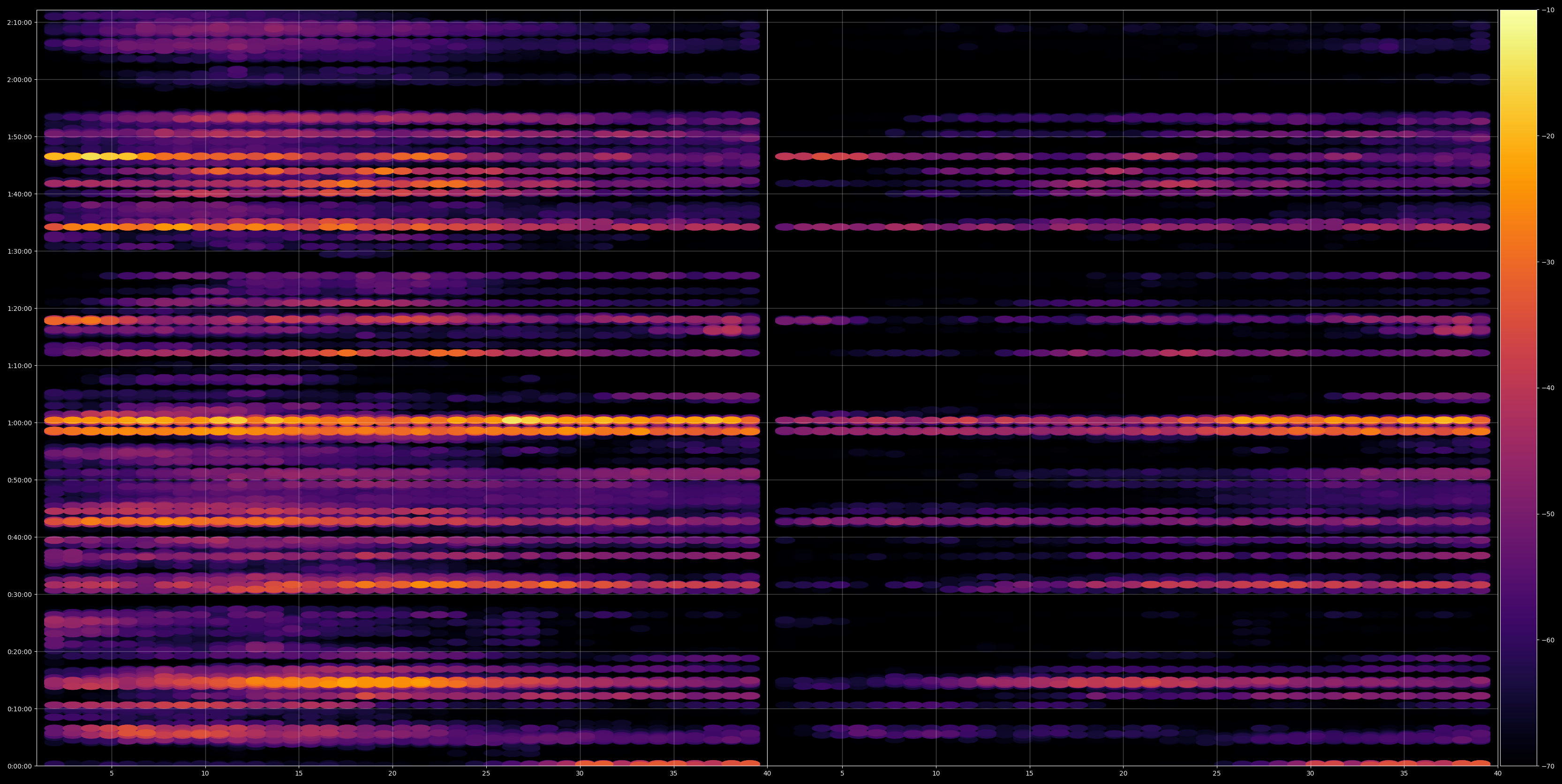
Task: Select the 0:10:00 time axis label
Action: point(19,709)
